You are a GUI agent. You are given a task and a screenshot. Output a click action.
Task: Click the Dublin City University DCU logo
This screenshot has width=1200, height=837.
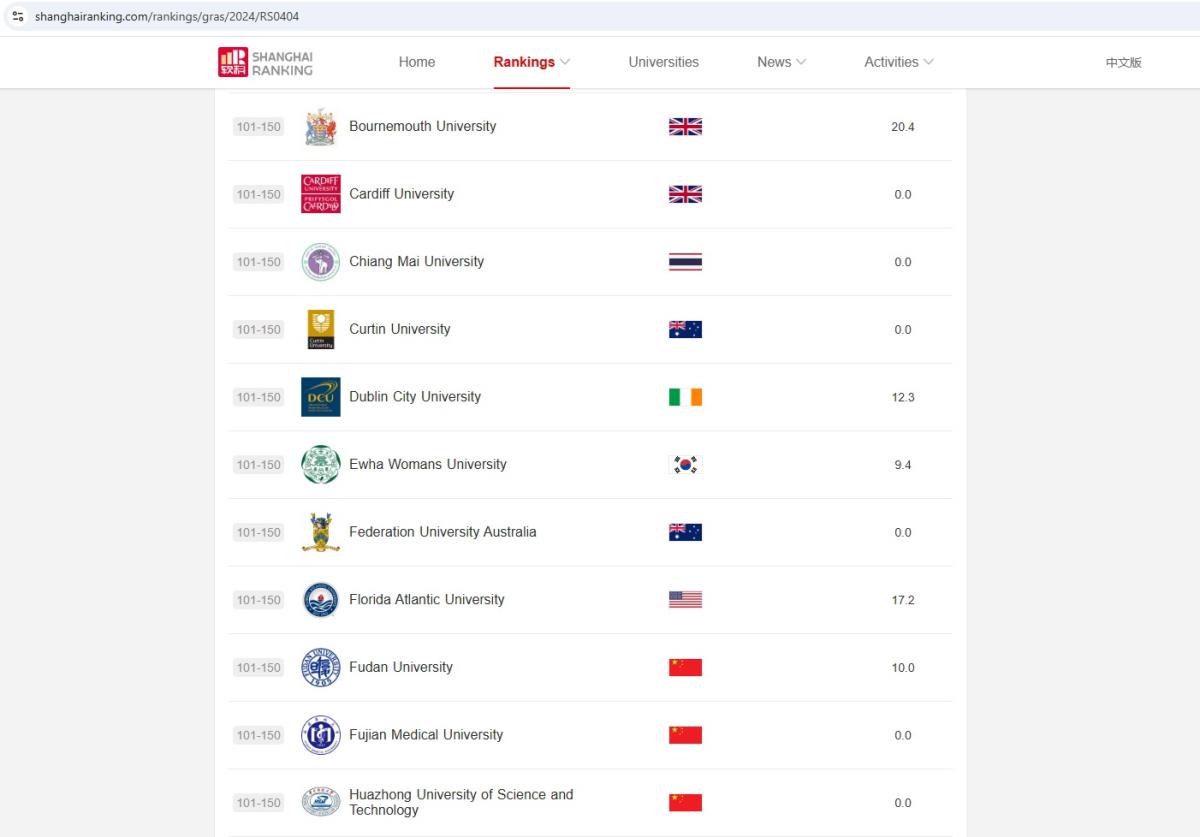point(320,397)
